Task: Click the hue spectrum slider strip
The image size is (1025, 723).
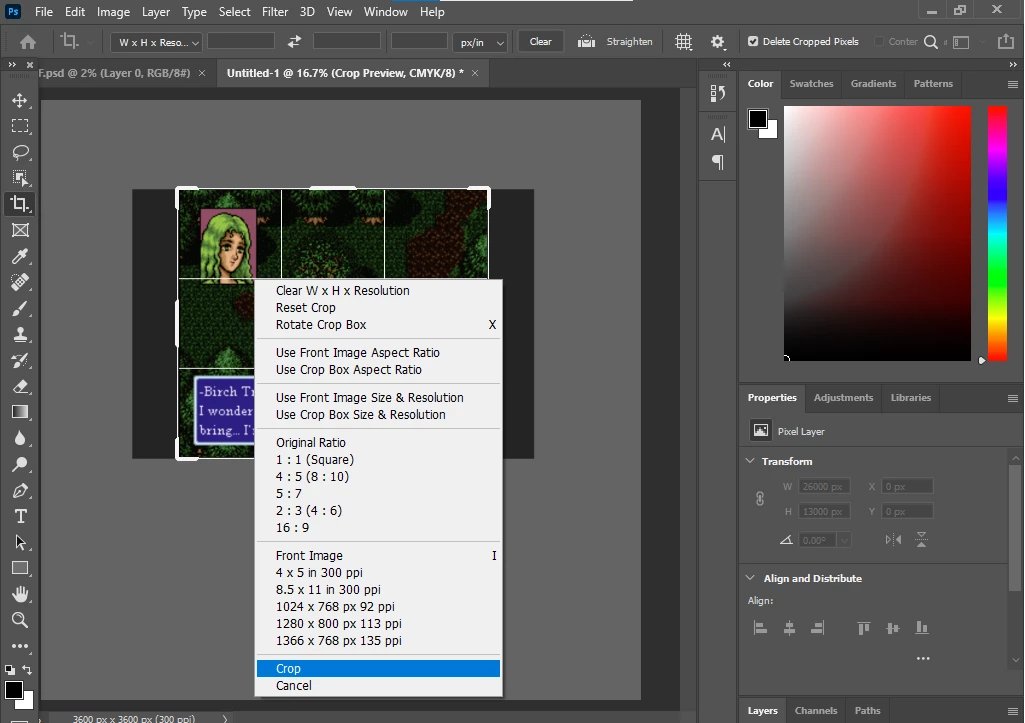Action: click(x=997, y=232)
